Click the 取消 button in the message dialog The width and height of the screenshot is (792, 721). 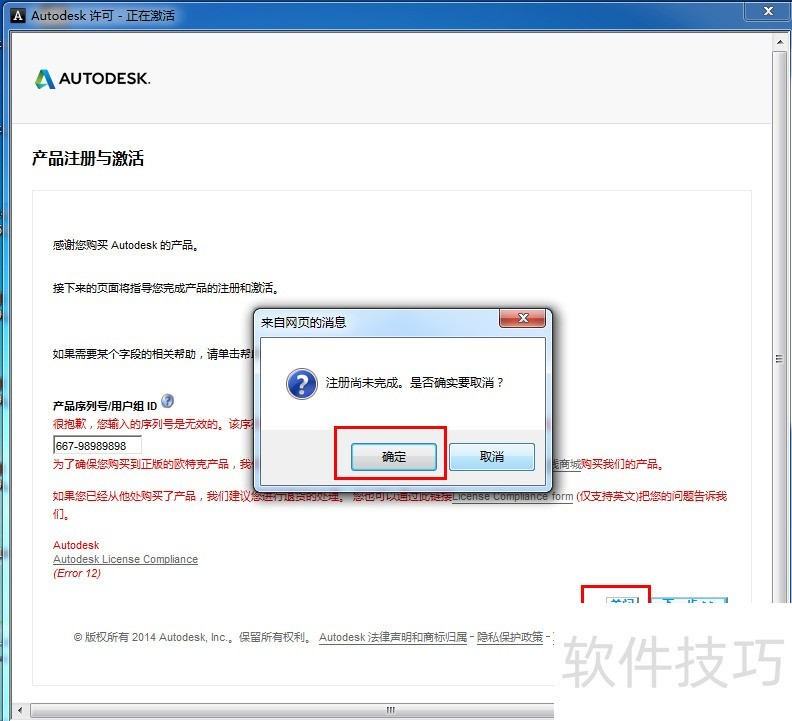[x=491, y=457]
